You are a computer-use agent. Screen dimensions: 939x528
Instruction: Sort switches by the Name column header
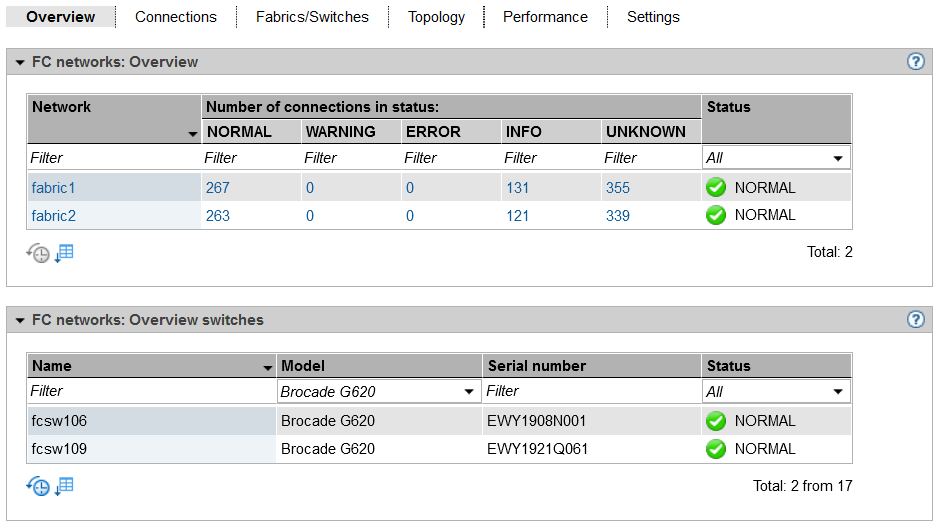pyautogui.click(x=150, y=366)
